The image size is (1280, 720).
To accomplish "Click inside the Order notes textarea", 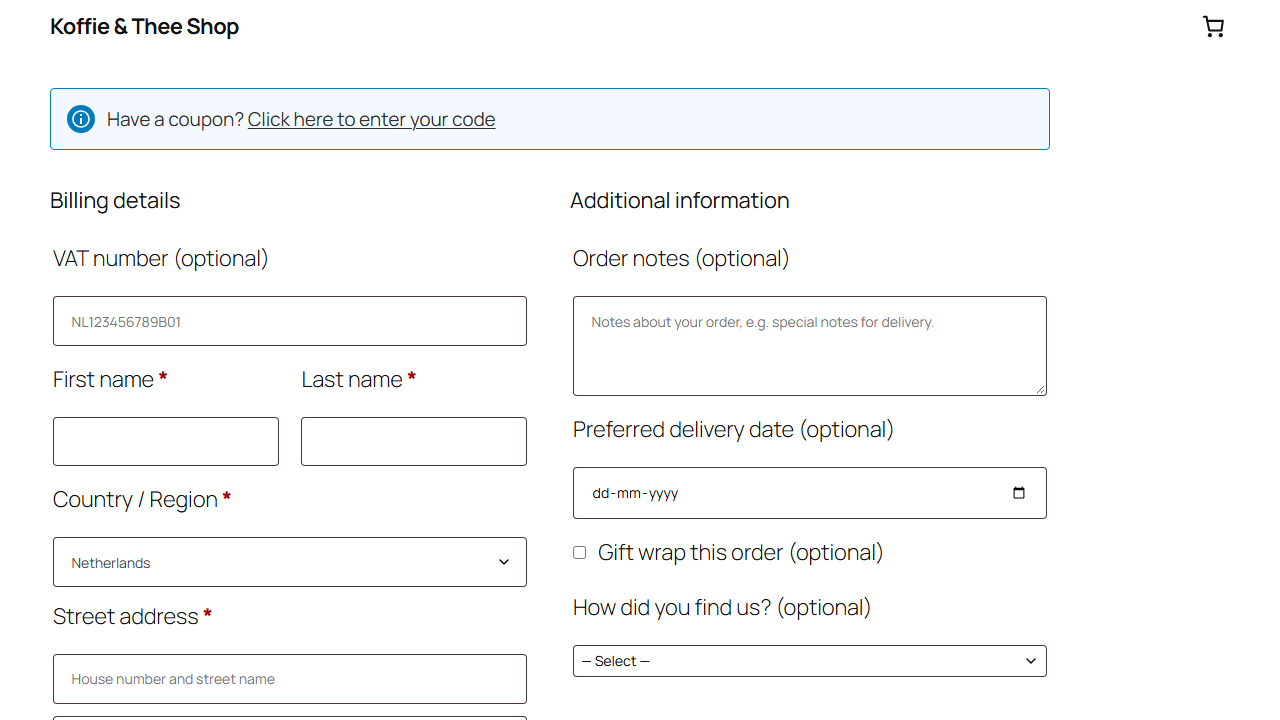I will click(810, 346).
